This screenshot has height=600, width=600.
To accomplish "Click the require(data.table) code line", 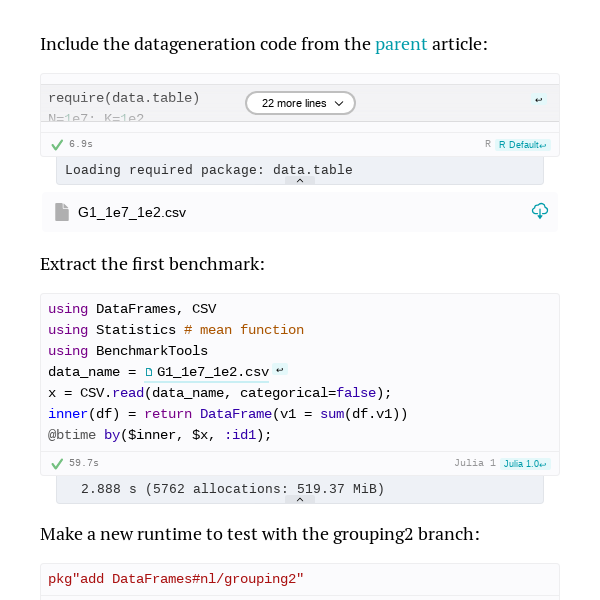I will click(124, 98).
